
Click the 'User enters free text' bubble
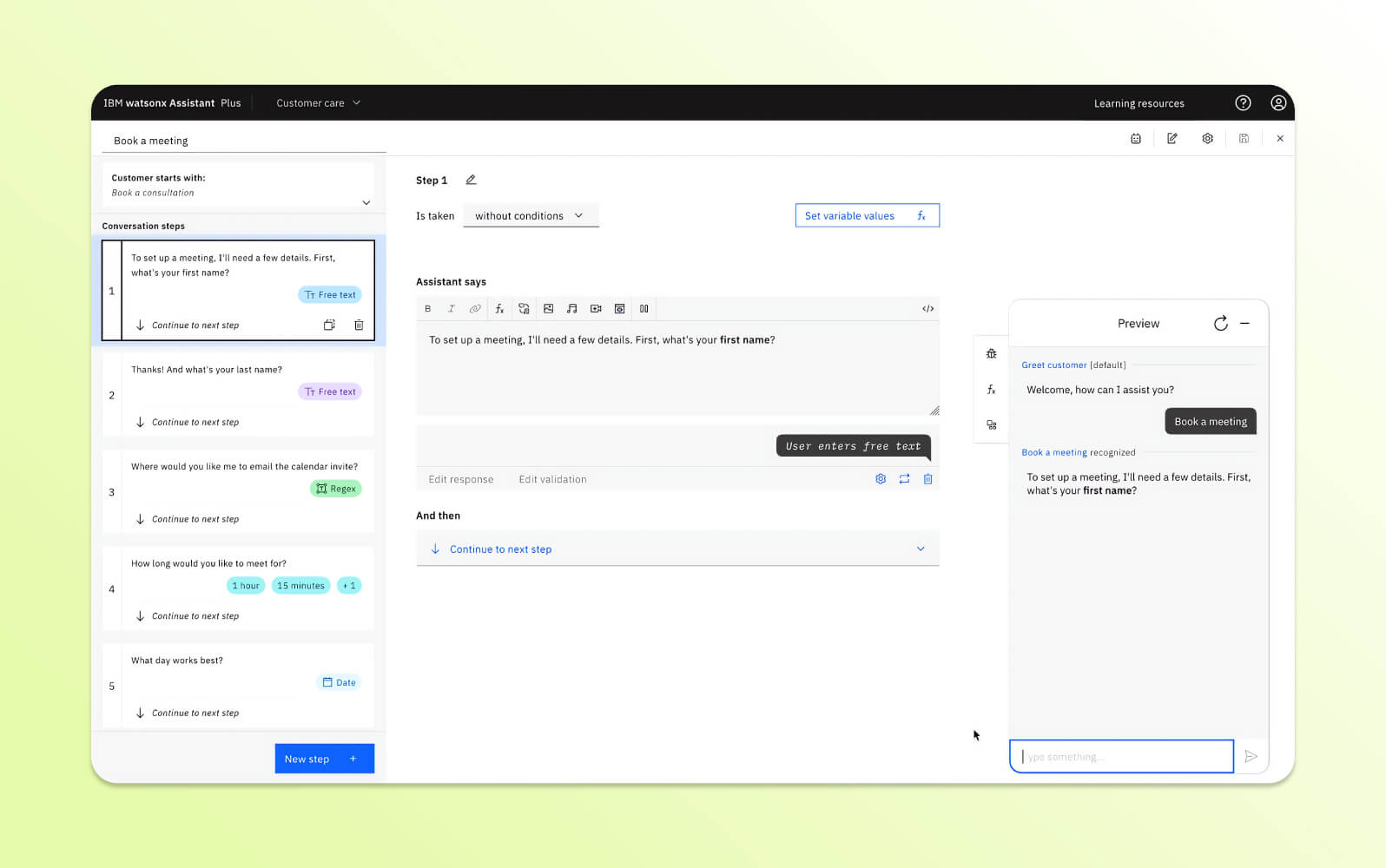(853, 446)
